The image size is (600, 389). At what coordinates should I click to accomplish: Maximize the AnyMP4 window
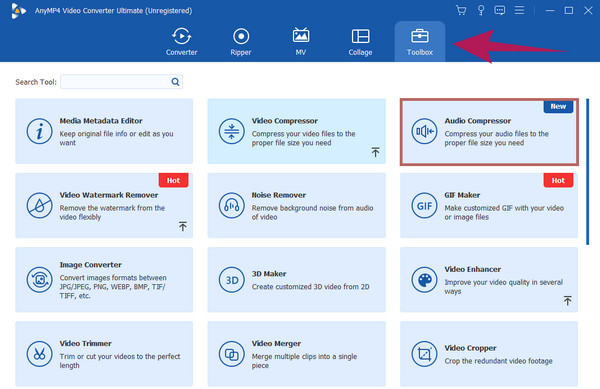click(569, 10)
